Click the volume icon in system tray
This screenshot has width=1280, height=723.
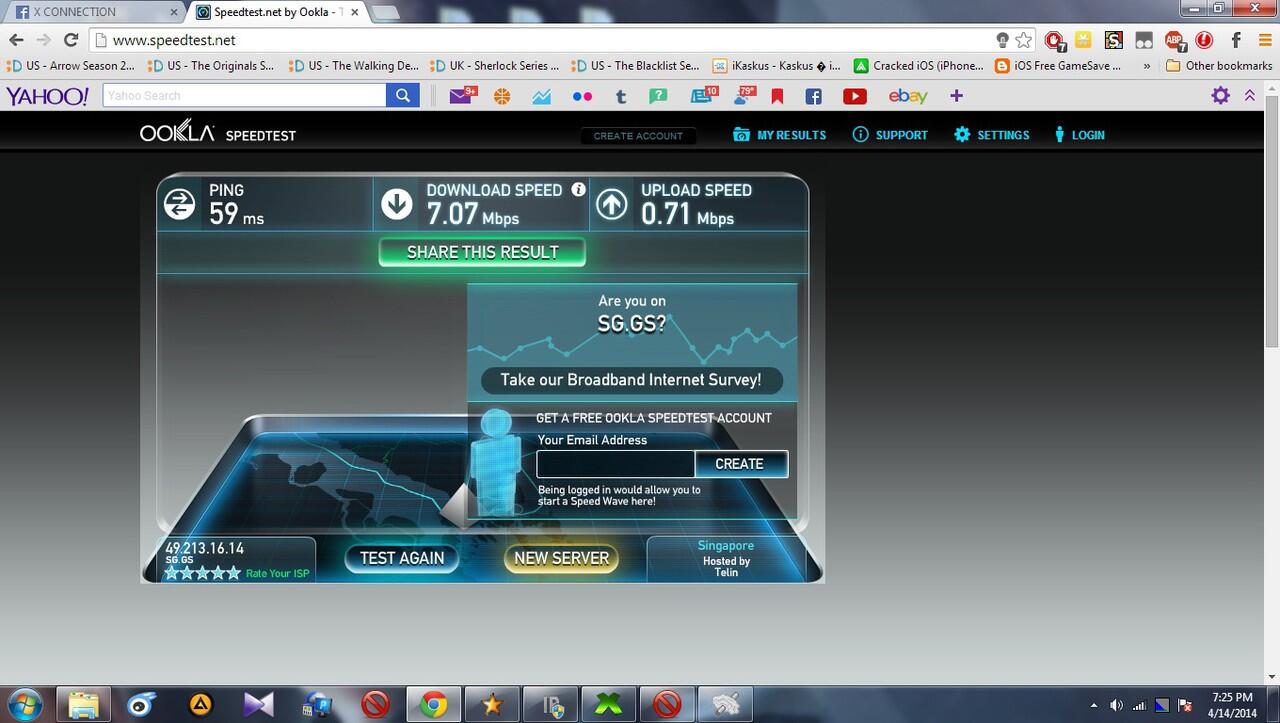[x=1117, y=705]
